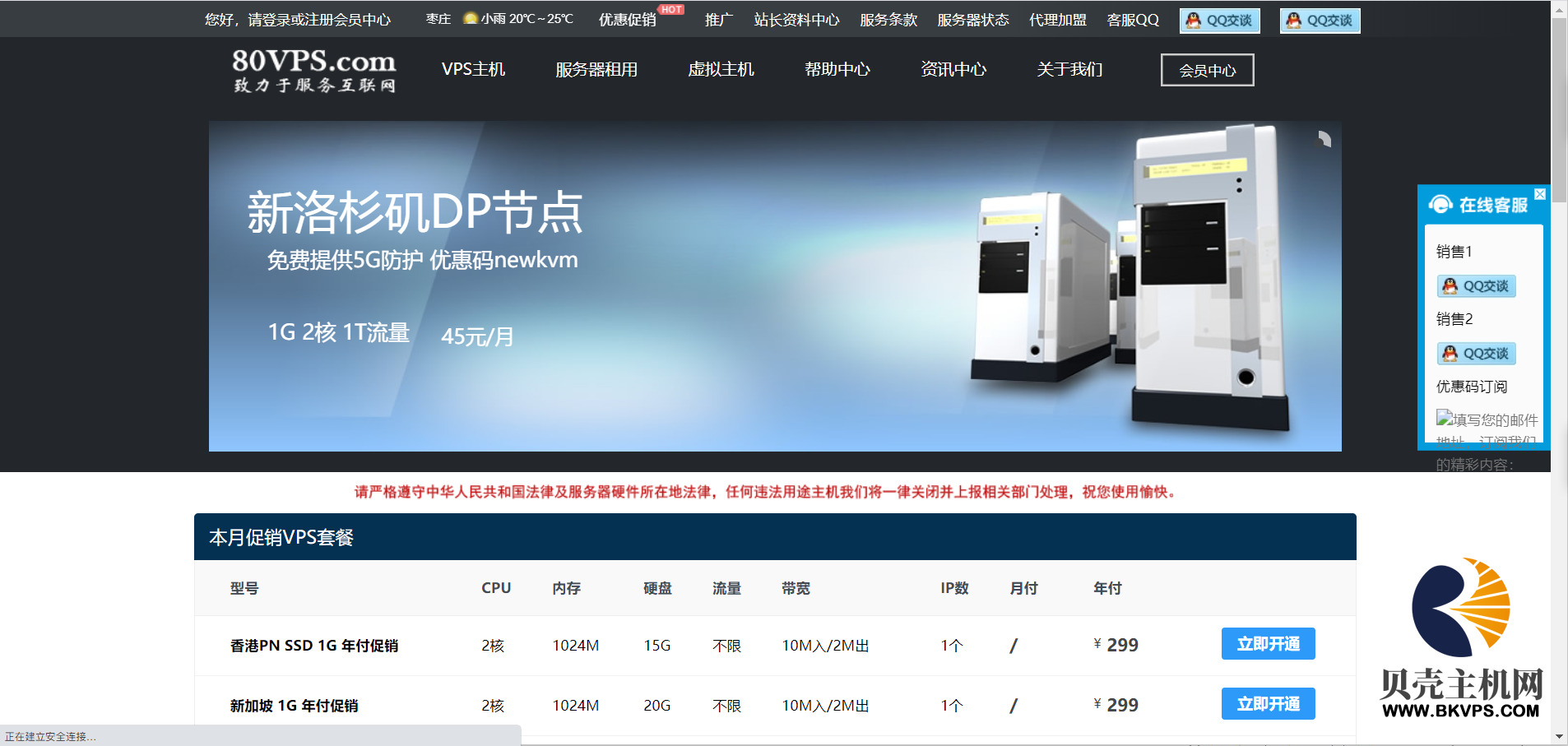This screenshot has width=1568, height=746.
Task: Open the 关于我们 menu
Action: click(1069, 70)
